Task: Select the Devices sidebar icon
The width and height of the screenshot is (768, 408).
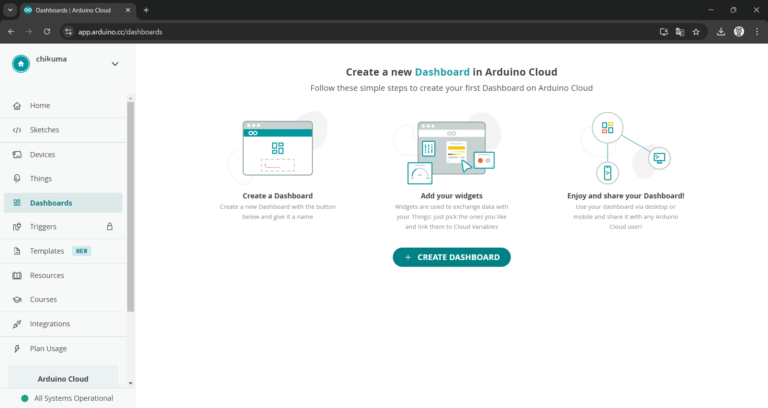Action: pyautogui.click(x=17, y=154)
